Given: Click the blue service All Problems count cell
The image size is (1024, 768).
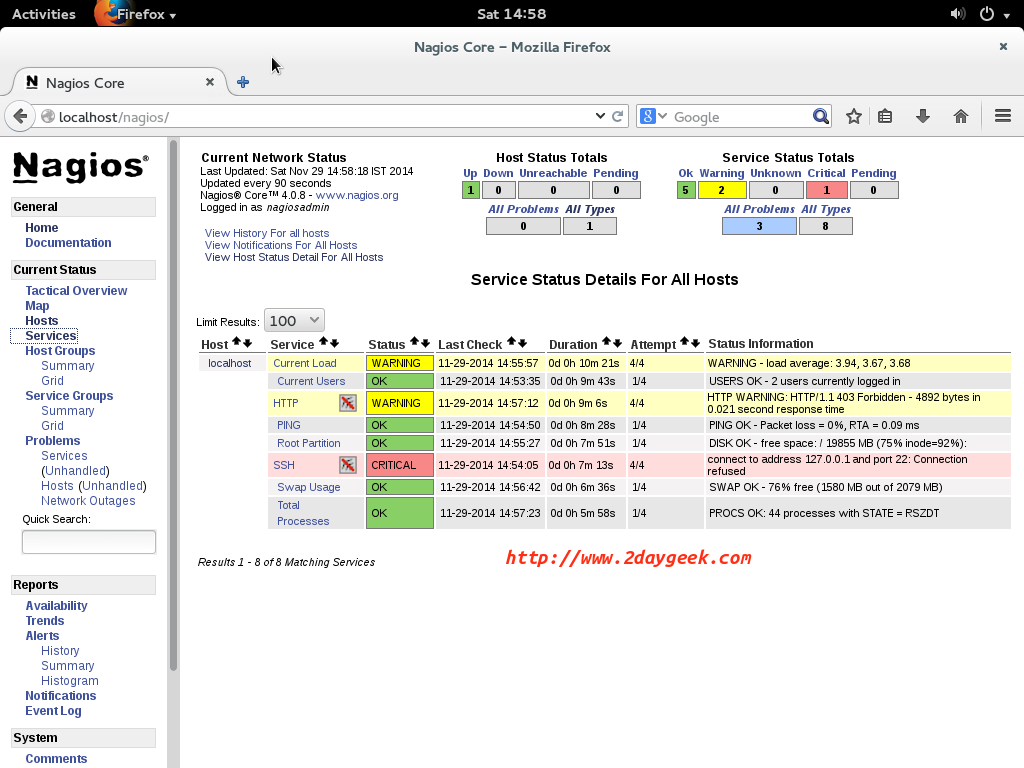Looking at the screenshot, I should [x=760, y=226].
